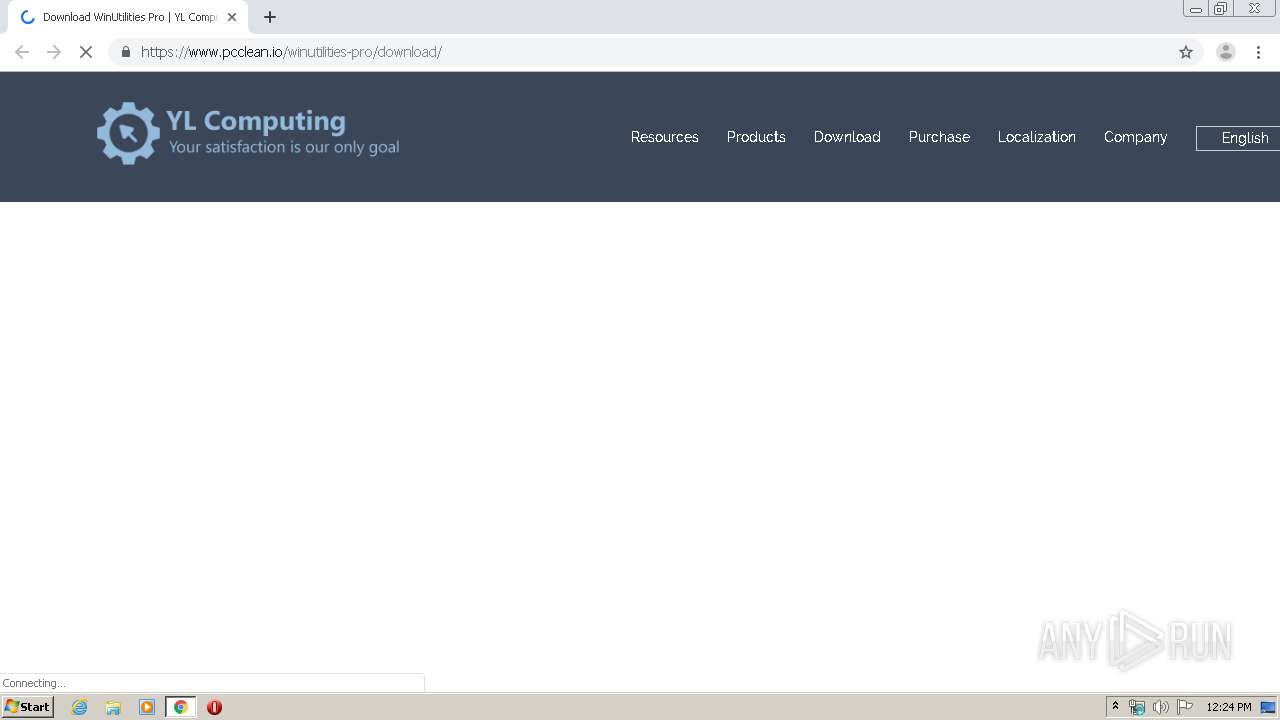Minimize the Chrome window
Screen dimensions: 1280x720
click(x=1196, y=9)
